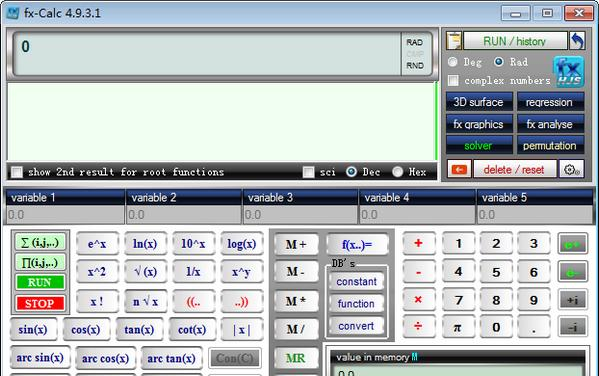
Task: Enable the sci notation checkbox
Action: coord(309,172)
